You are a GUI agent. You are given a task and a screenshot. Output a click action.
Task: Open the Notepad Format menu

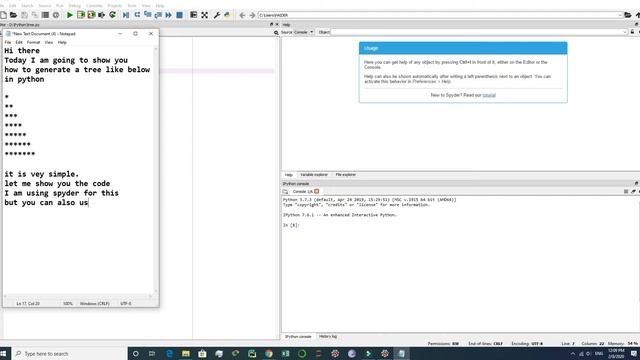coord(33,42)
